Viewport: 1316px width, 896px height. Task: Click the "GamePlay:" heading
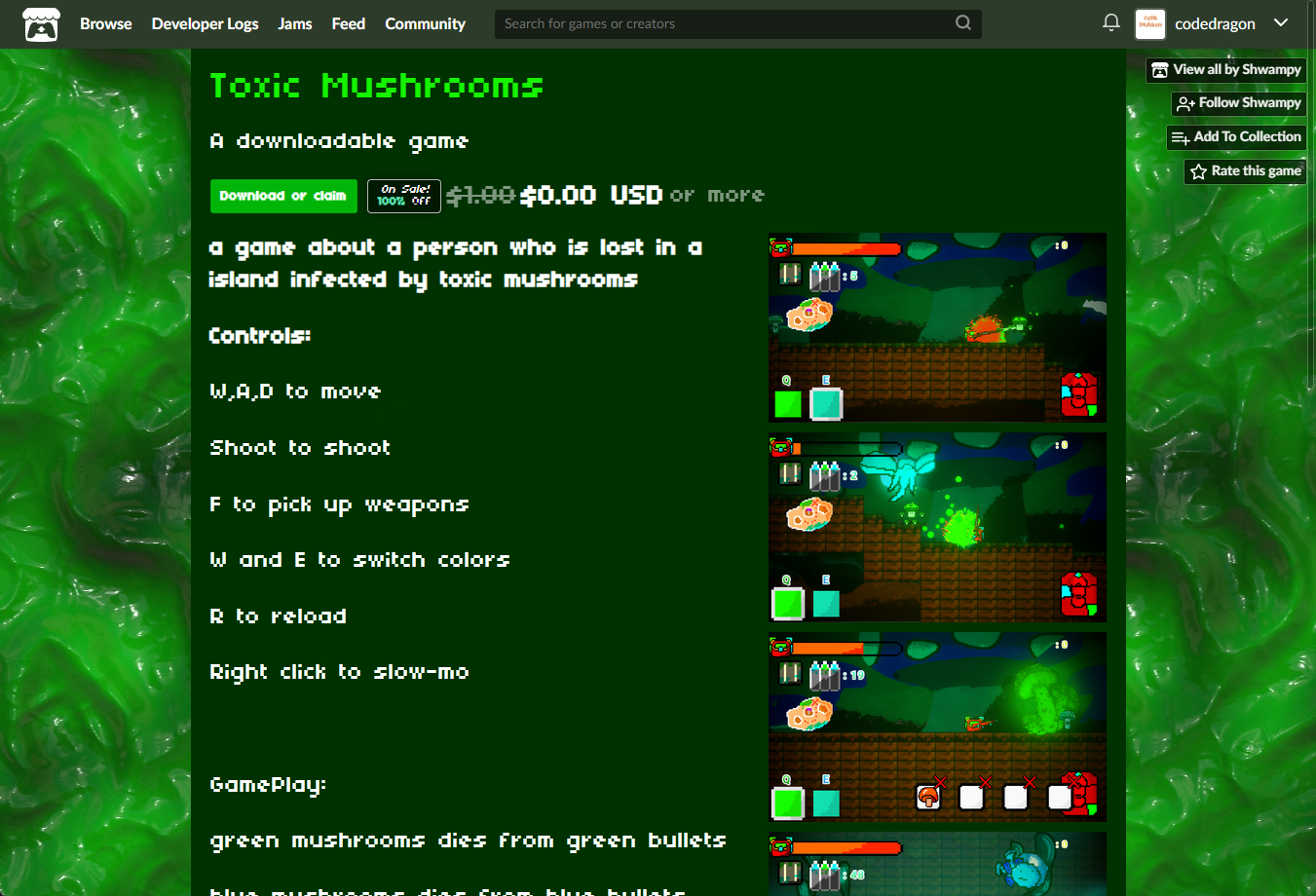point(268,786)
